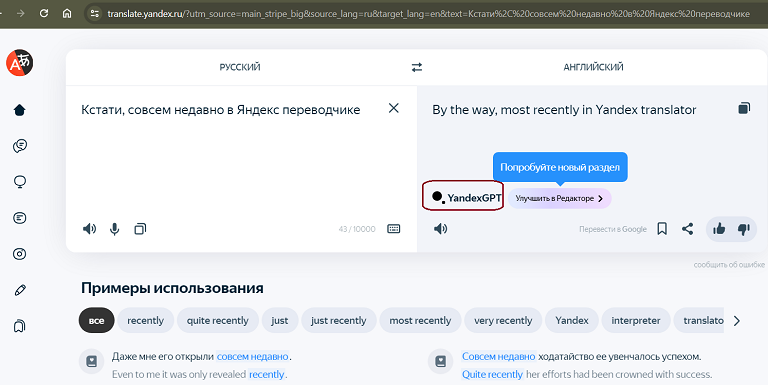This screenshot has width=768, height=385.
Task: Start voice input with microphone
Action: pyautogui.click(x=115, y=229)
